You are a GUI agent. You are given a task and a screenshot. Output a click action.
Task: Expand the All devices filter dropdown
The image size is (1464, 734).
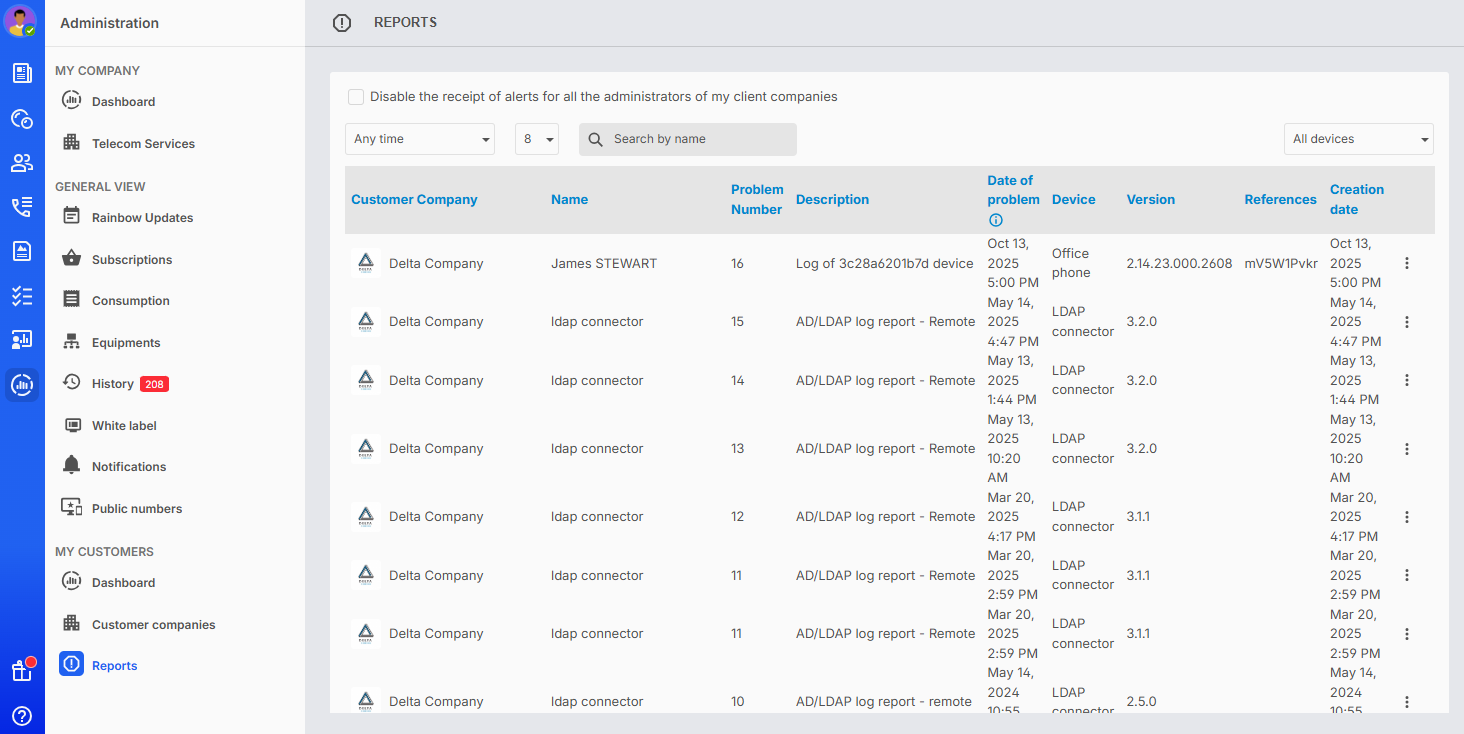[1358, 139]
